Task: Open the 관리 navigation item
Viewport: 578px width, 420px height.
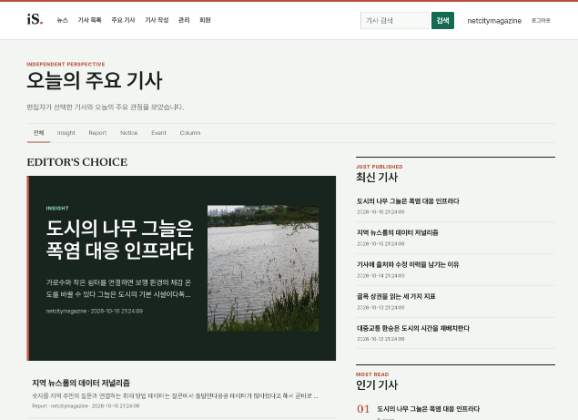Action: pyautogui.click(x=184, y=20)
